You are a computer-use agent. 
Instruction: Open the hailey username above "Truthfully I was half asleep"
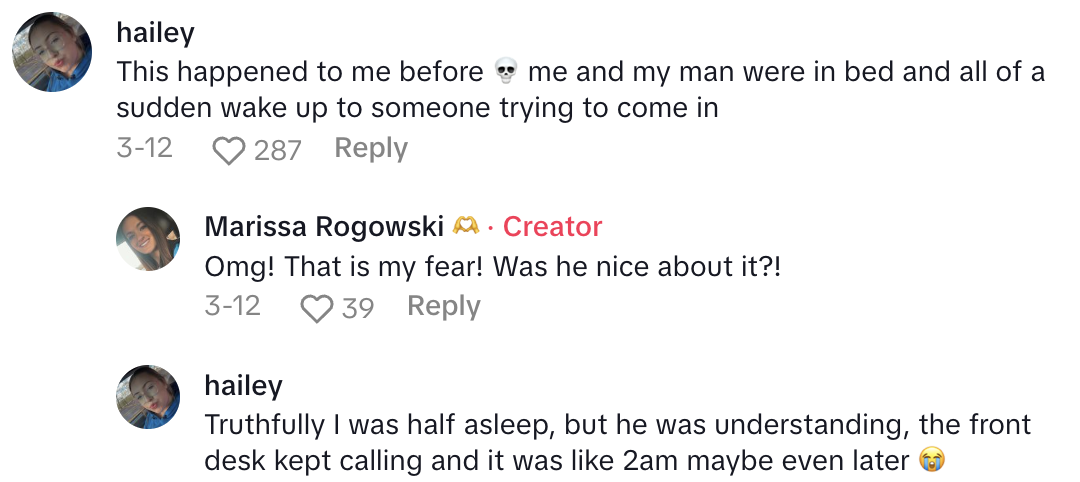click(243, 385)
